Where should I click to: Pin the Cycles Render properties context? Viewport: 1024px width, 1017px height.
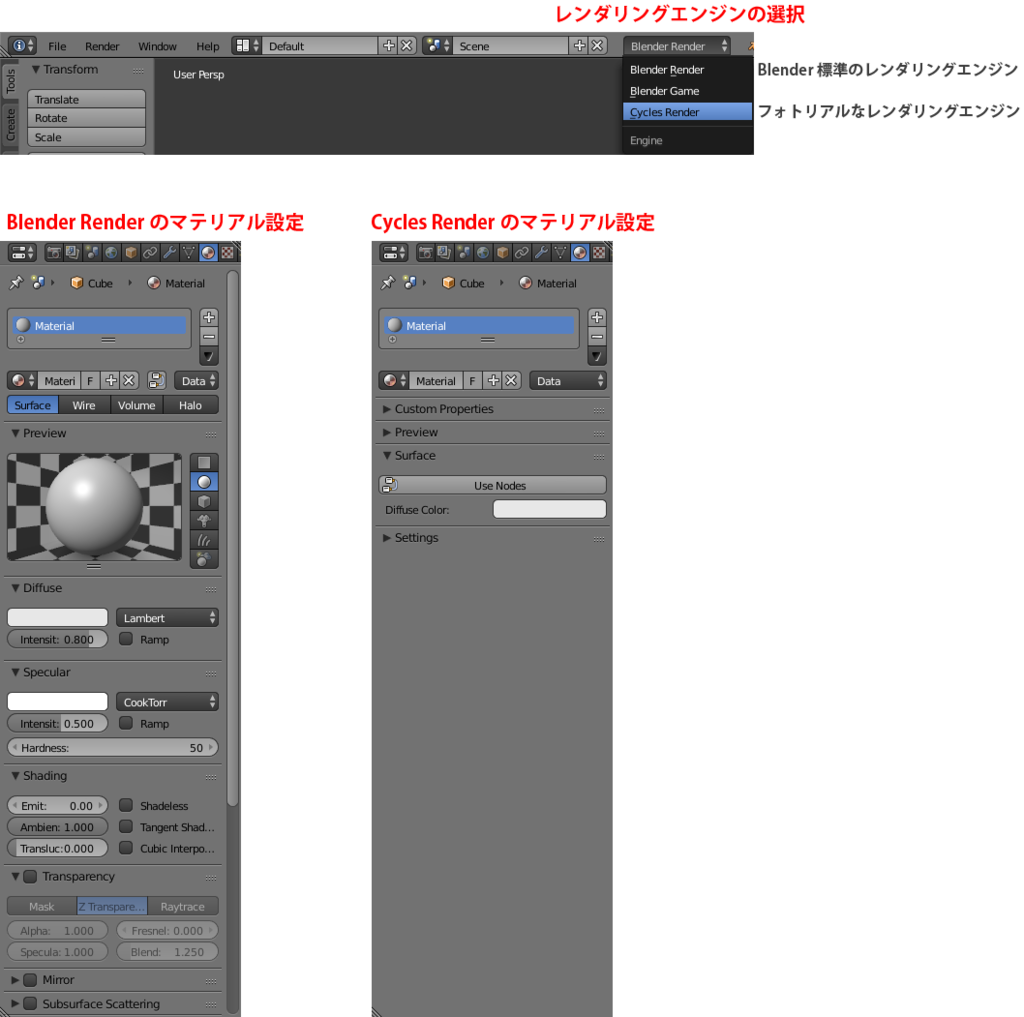[x=388, y=283]
